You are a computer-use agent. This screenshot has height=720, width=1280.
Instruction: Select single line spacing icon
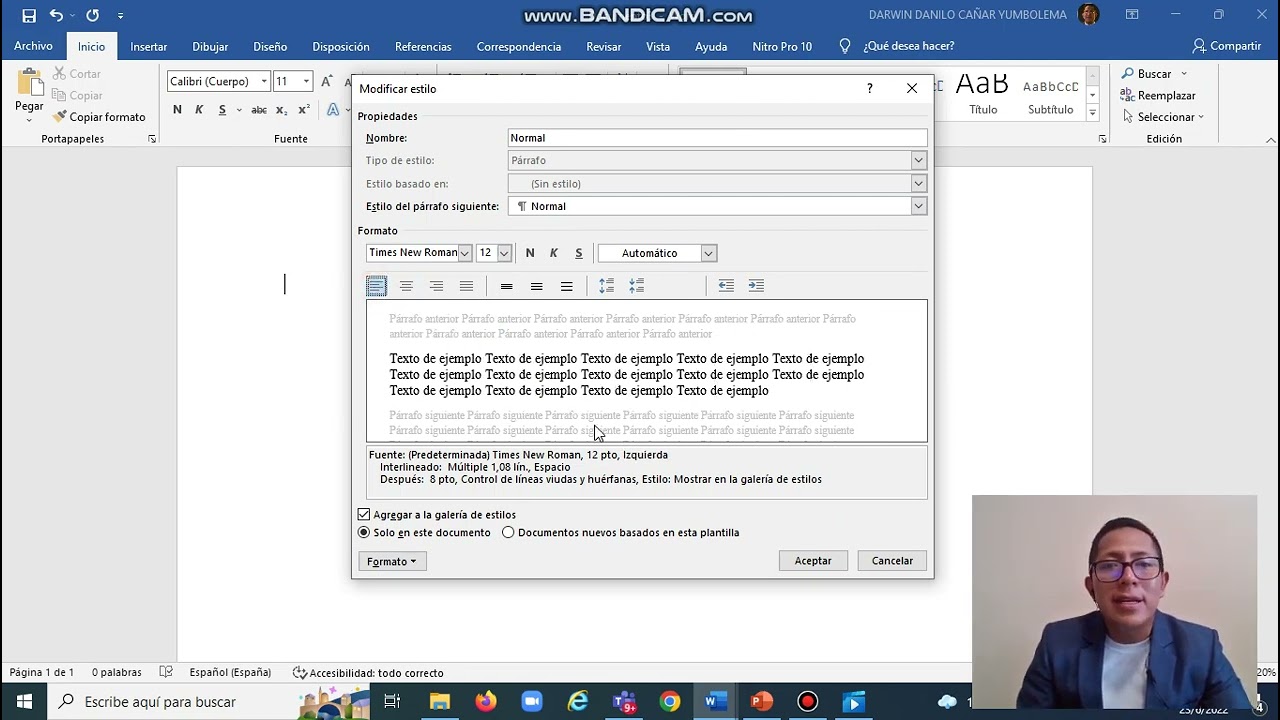(507, 286)
